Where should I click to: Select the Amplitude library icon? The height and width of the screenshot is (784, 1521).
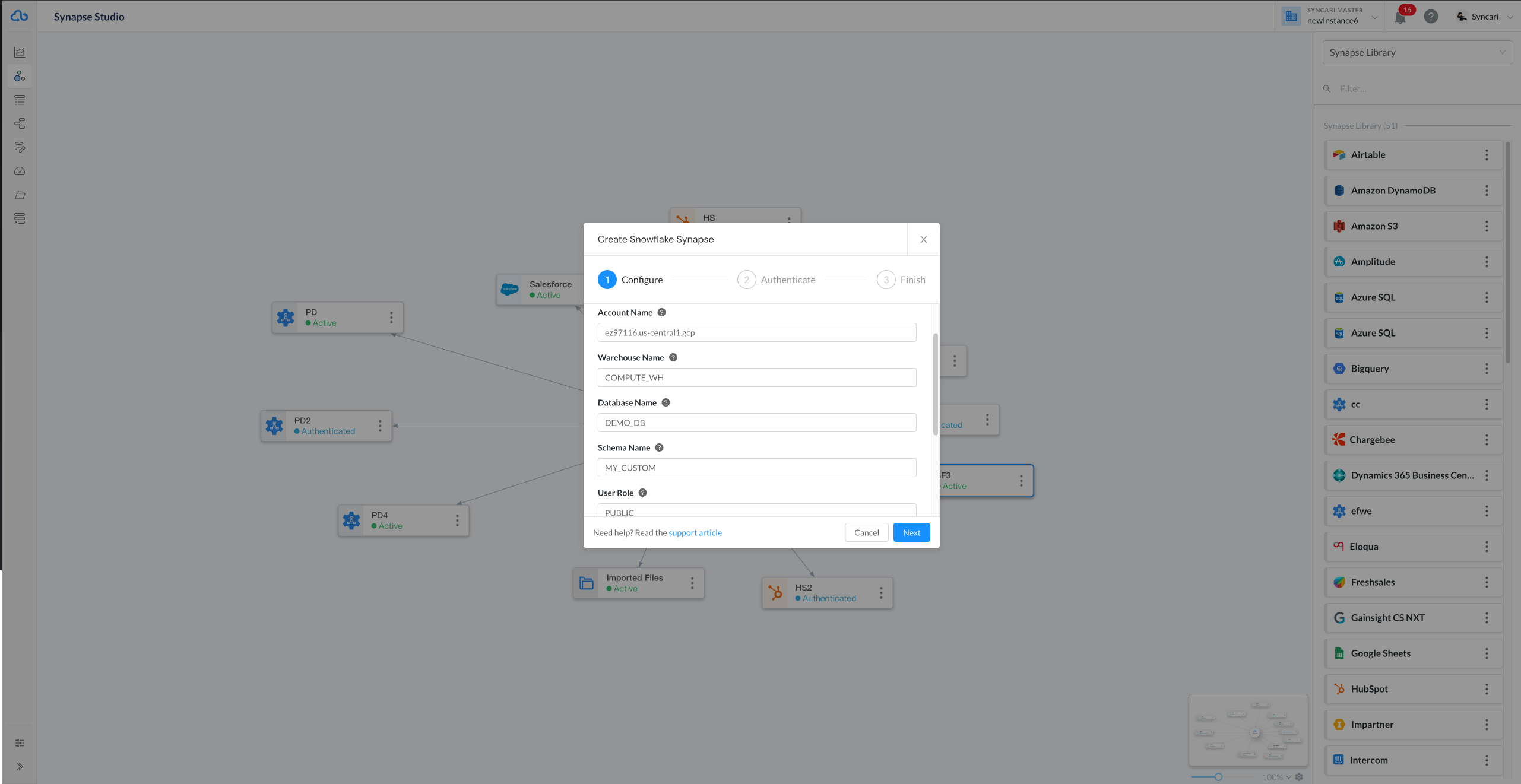coord(1339,262)
